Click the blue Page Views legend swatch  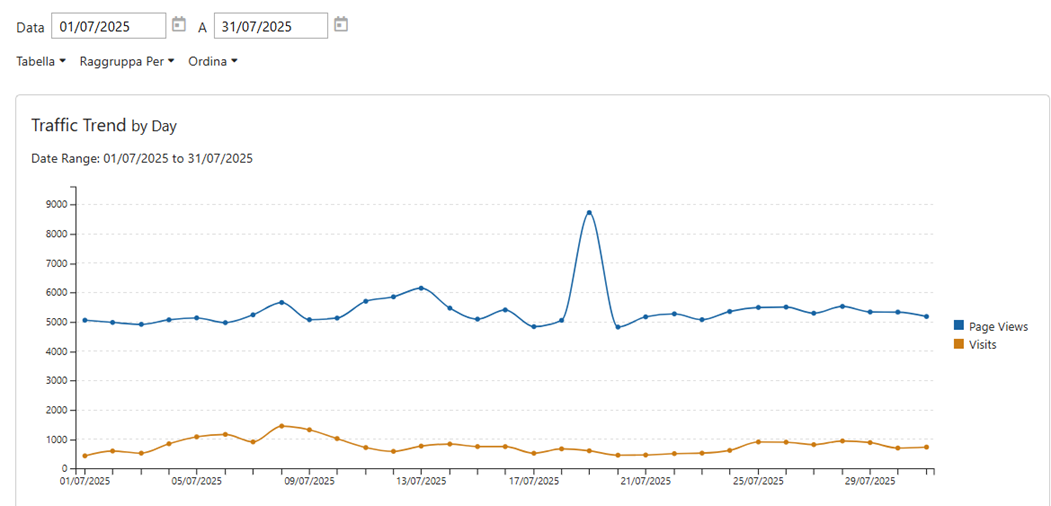point(959,327)
